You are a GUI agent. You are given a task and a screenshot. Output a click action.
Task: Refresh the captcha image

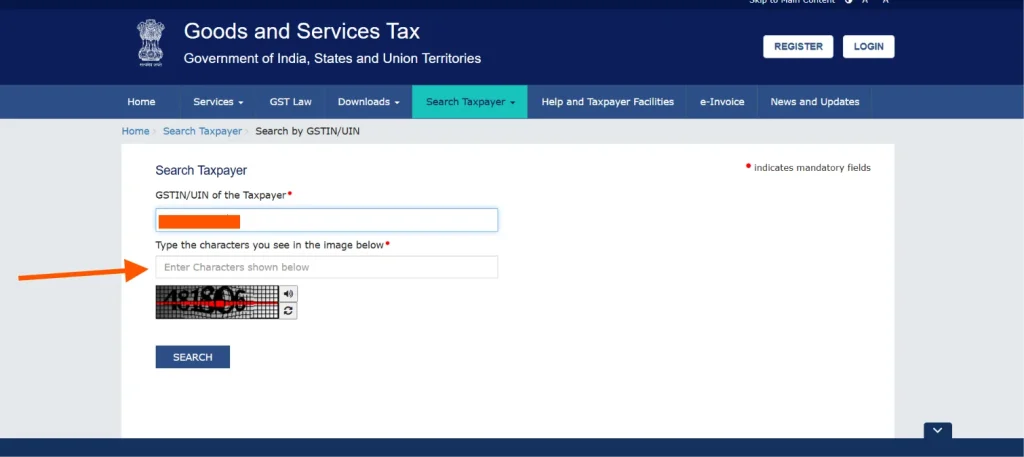point(289,311)
